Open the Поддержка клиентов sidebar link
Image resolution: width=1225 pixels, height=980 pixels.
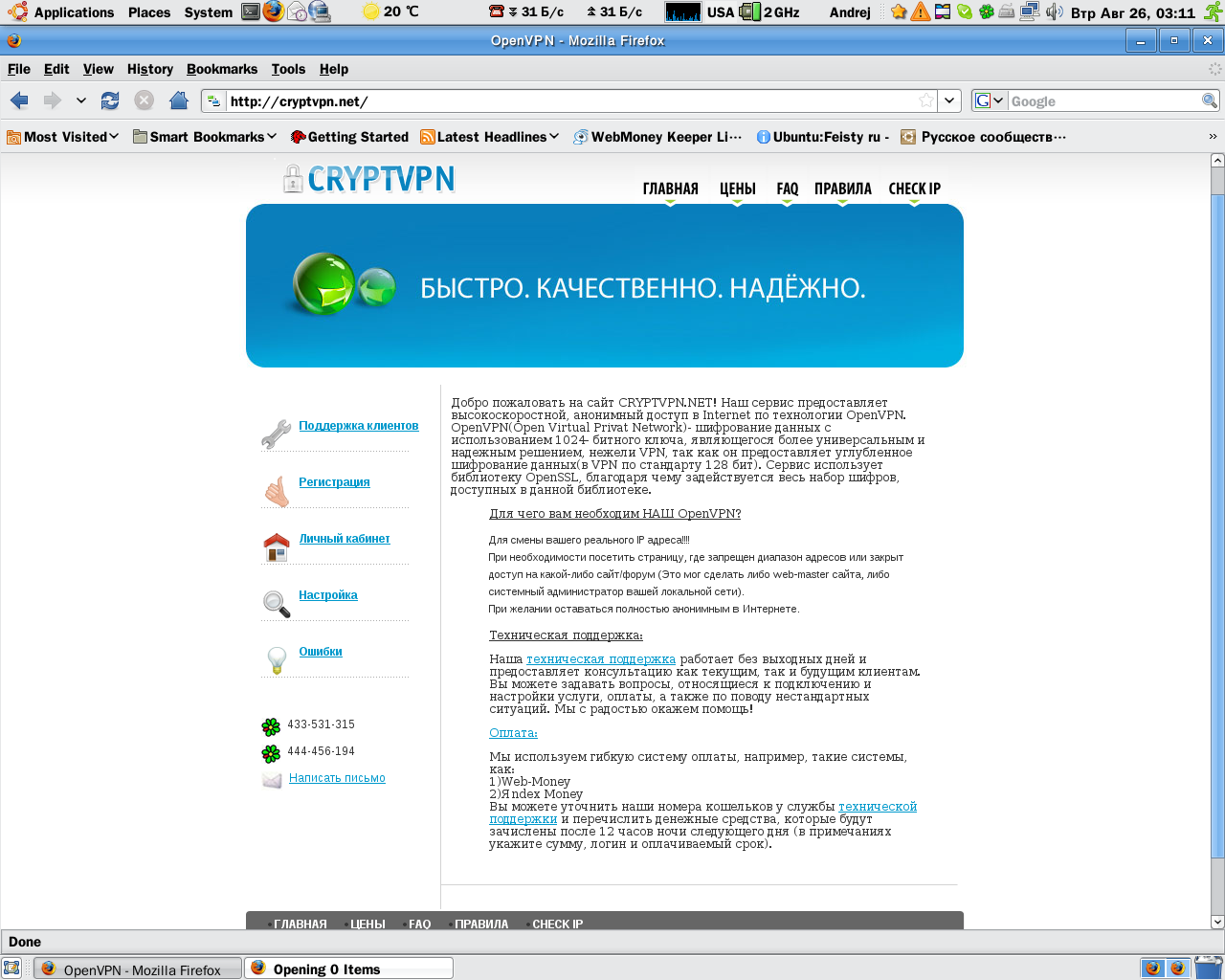point(359,426)
